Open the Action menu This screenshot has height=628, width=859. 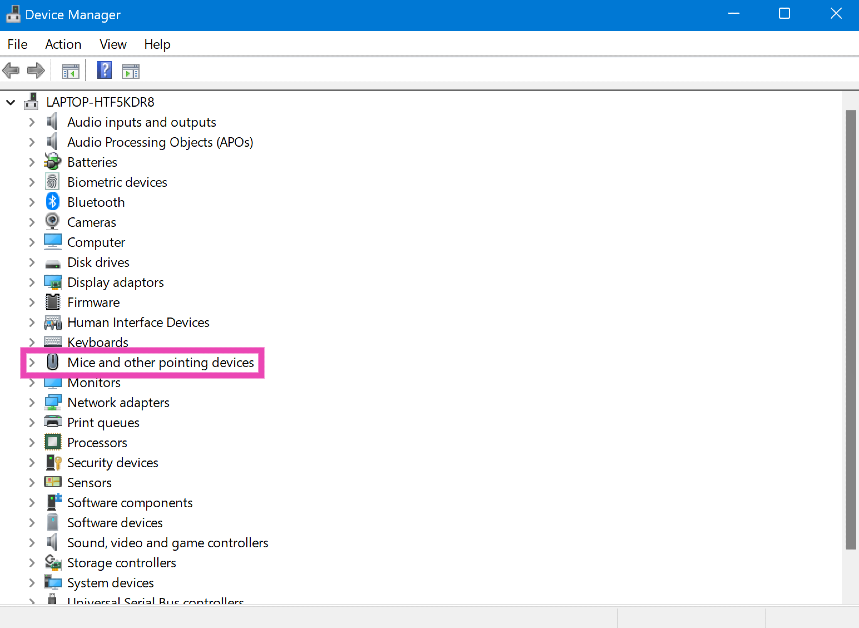[x=63, y=44]
